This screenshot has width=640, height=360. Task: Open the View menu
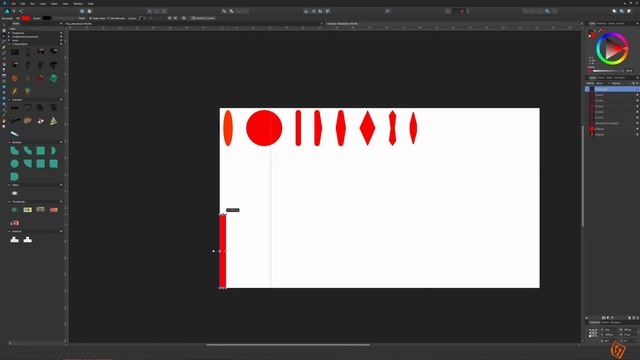(x=65, y=4)
